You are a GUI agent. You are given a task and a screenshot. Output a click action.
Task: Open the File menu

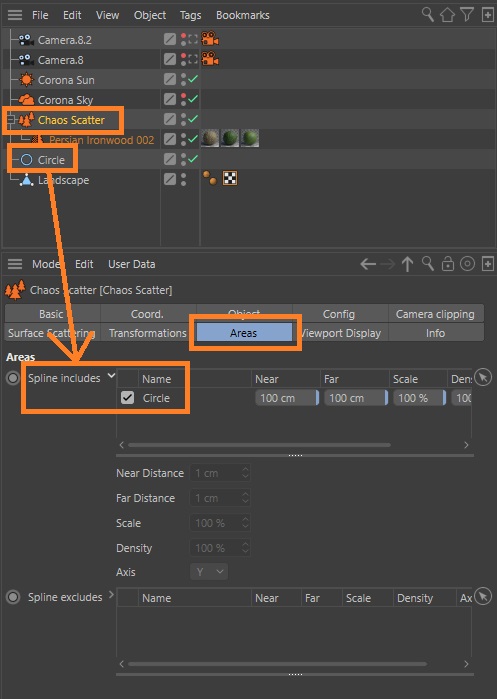click(x=40, y=15)
